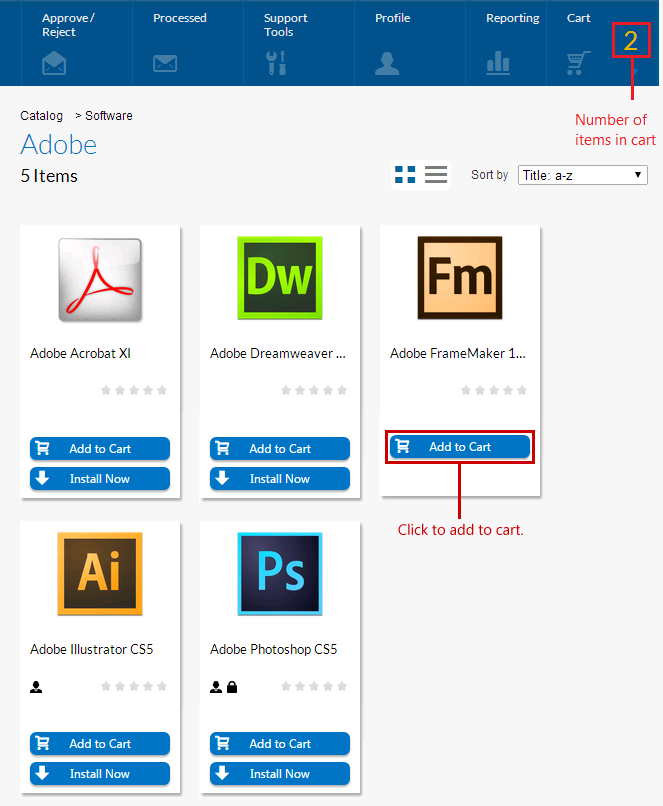Open the Dreamweaver Dw product icon
The height and width of the screenshot is (806, 663).
point(280,278)
